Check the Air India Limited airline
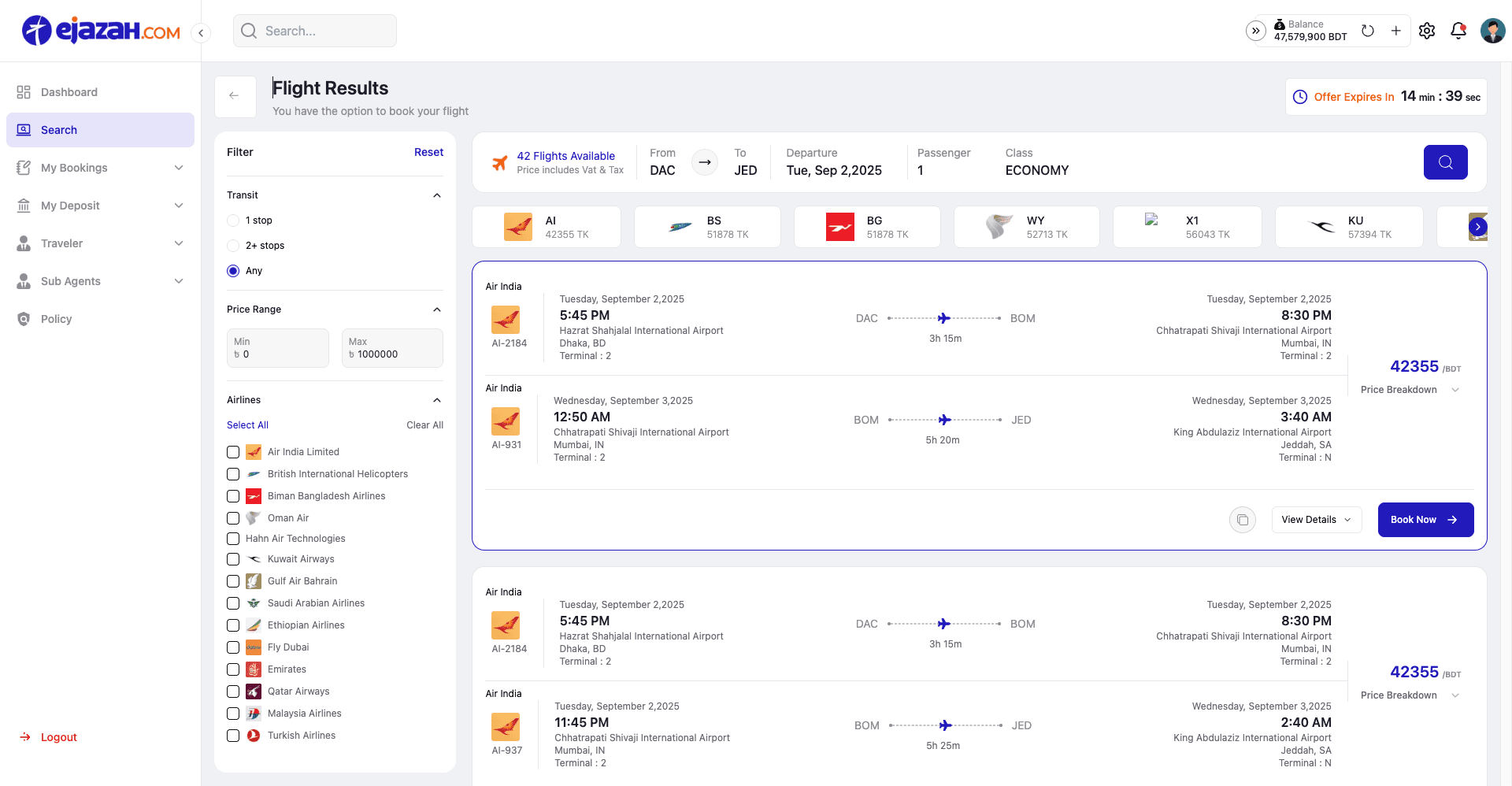This screenshot has width=1512, height=786. [x=233, y=452]
